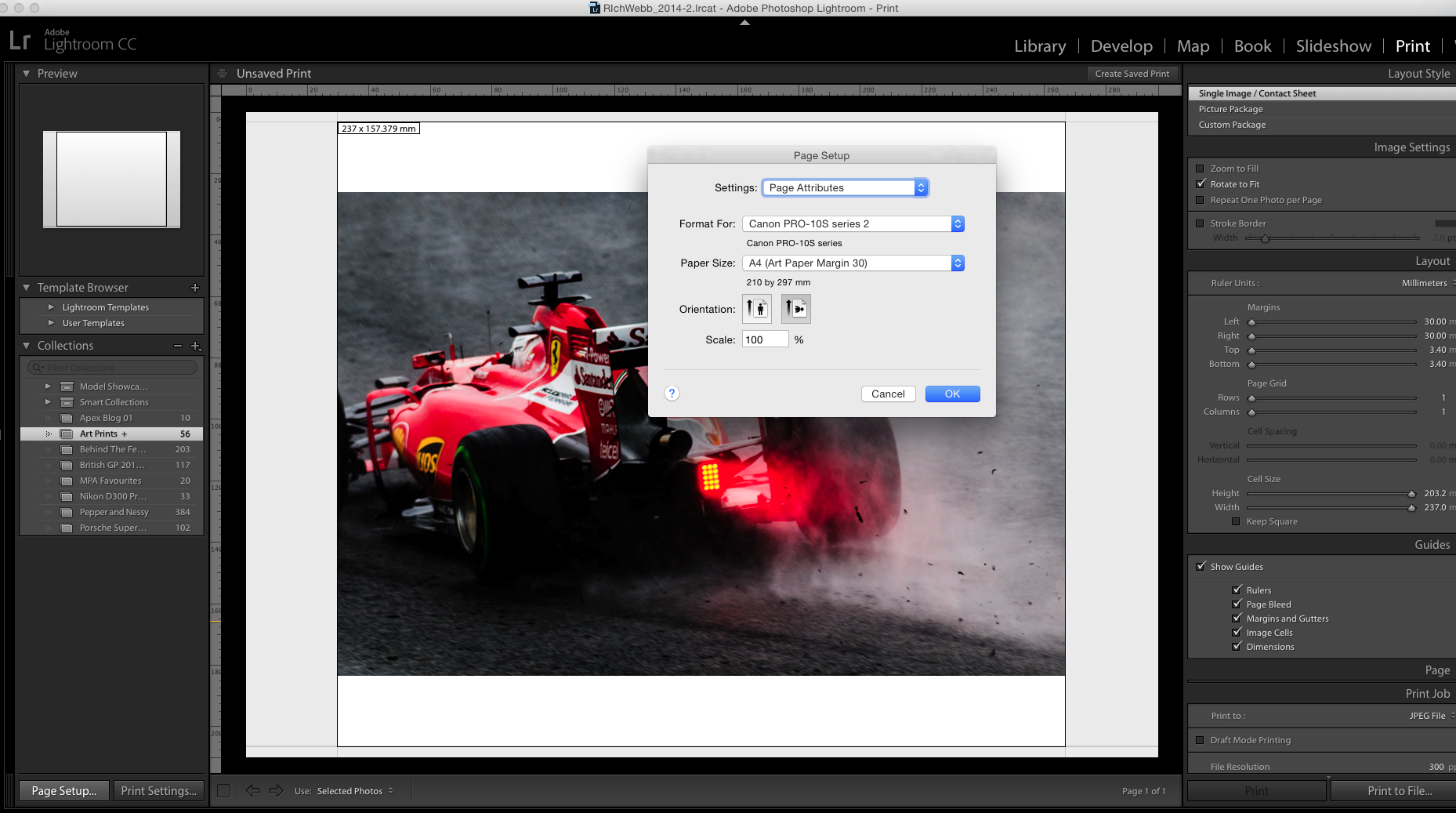Click the Scale percentage field
Image resolution: width=1456 pixels, height=813 pixels.
click(x=765, y=339)
